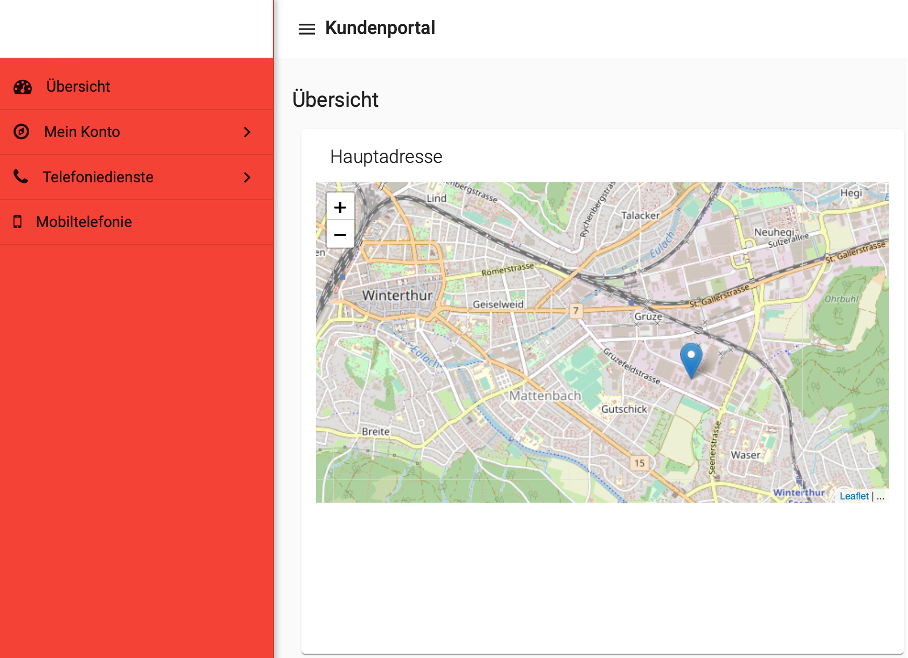
Task: Click the route 15 shield on map
Action: click(x=639, y=463)
